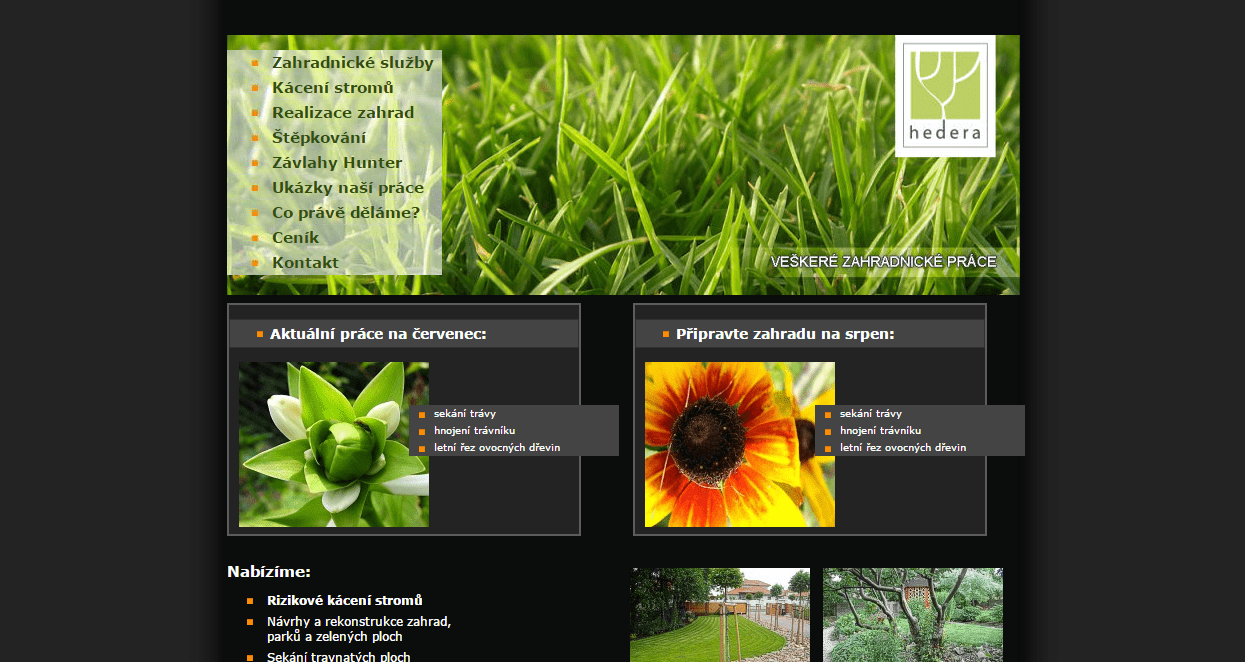The width and height of the screenshot is (1245, 662).
Task: Click the orange rudbeckia flower photo
Action: (740, 444)
